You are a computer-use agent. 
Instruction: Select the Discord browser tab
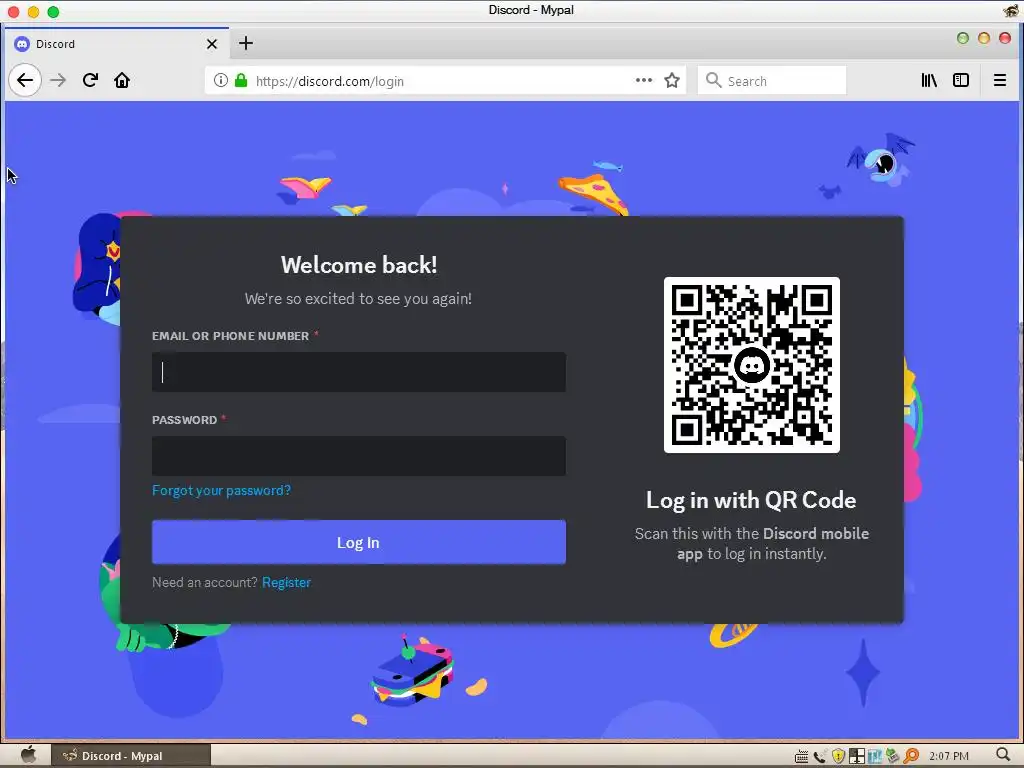[x=117, y=44]
